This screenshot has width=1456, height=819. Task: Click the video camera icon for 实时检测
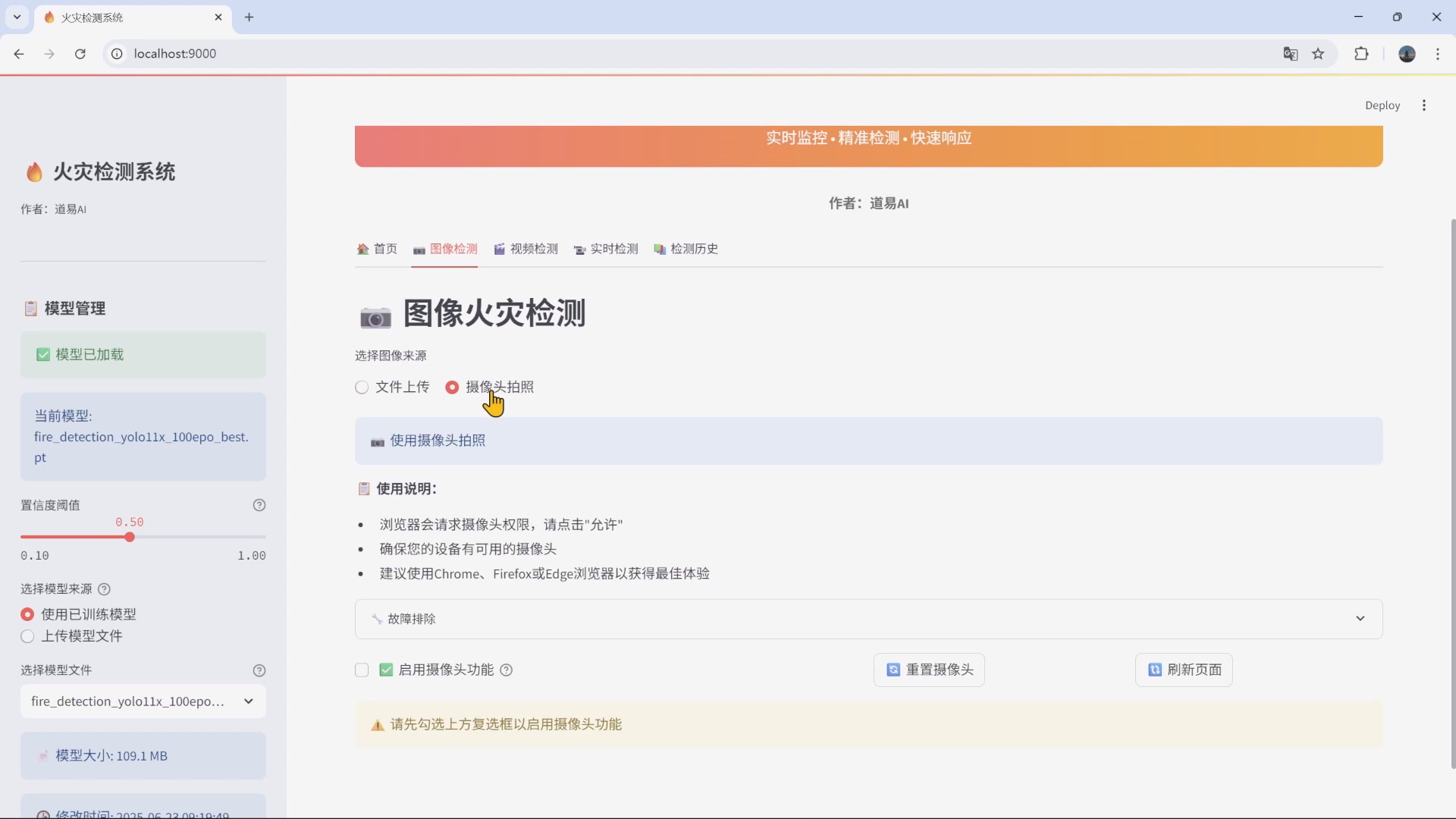[580, 249]
